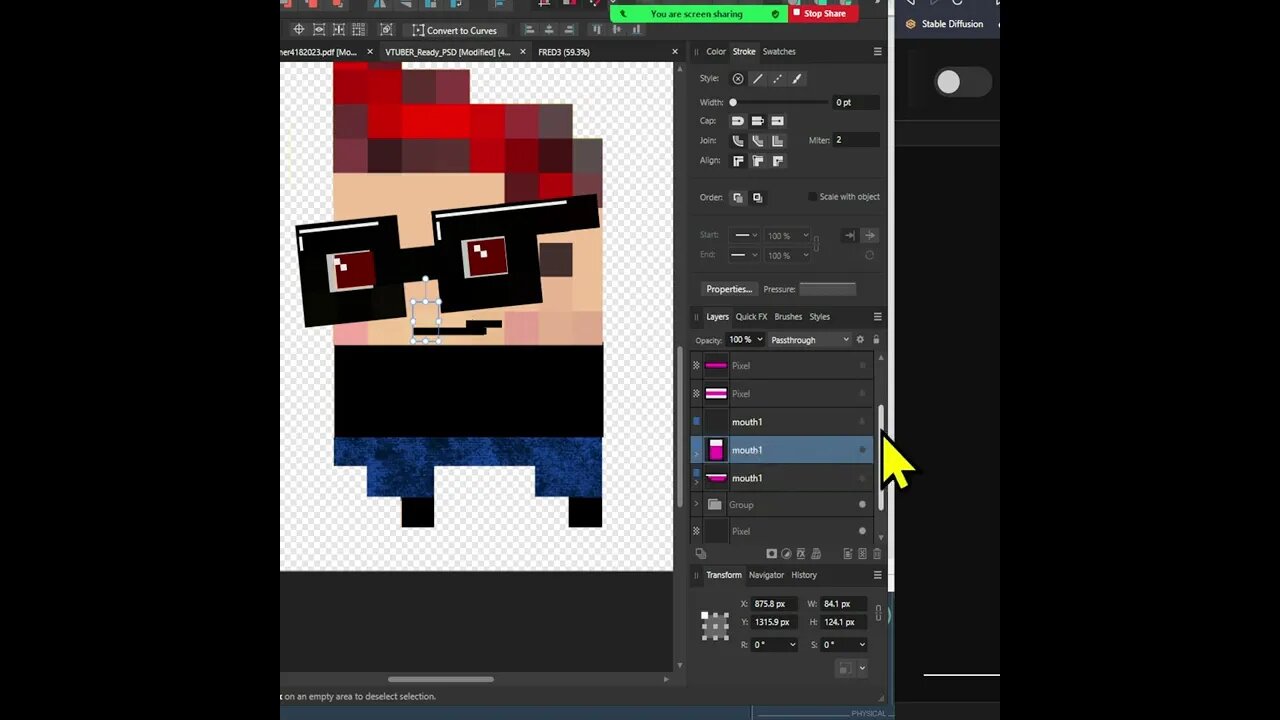Expand the selected mouth1 layer
The height and width of the screenshot is (720, 1280).
(697, 454)
